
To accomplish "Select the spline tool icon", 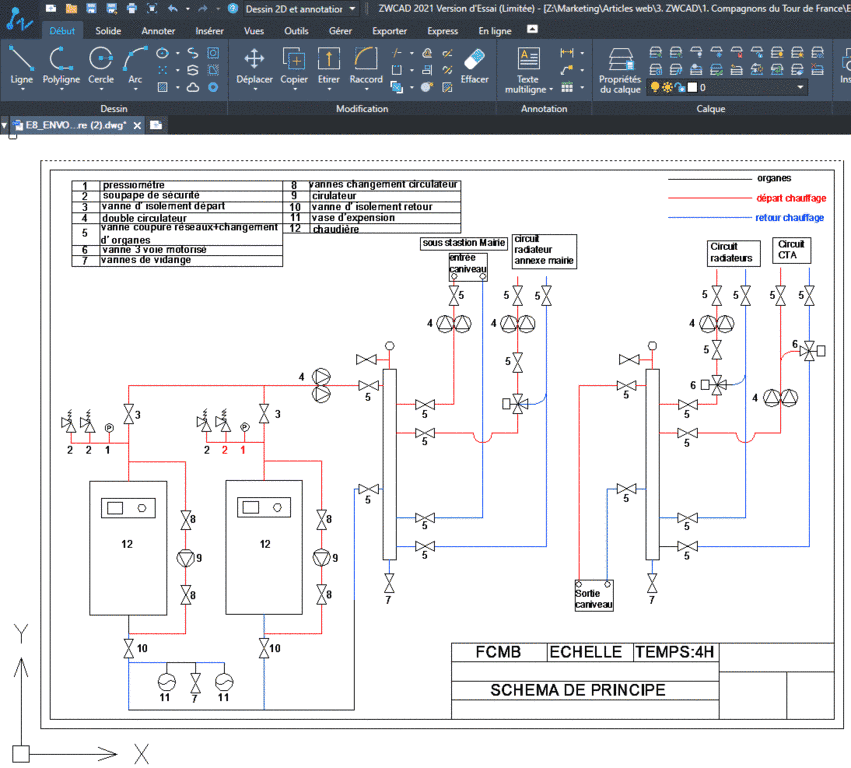I will pos(193,53).
